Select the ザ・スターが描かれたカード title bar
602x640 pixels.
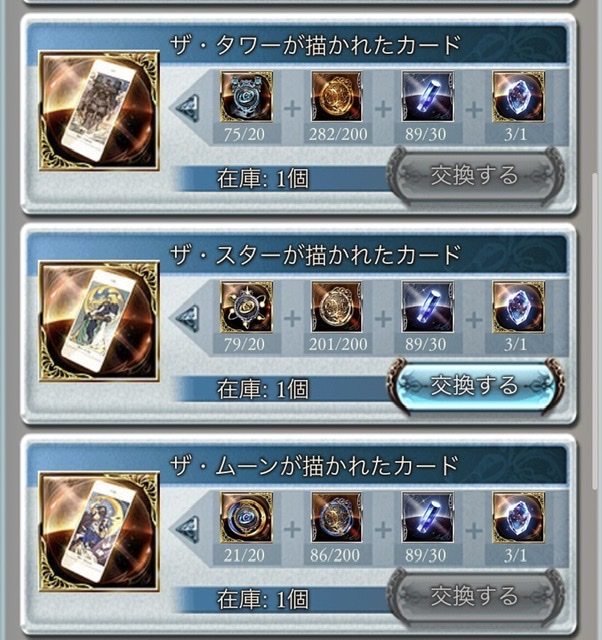297,254
